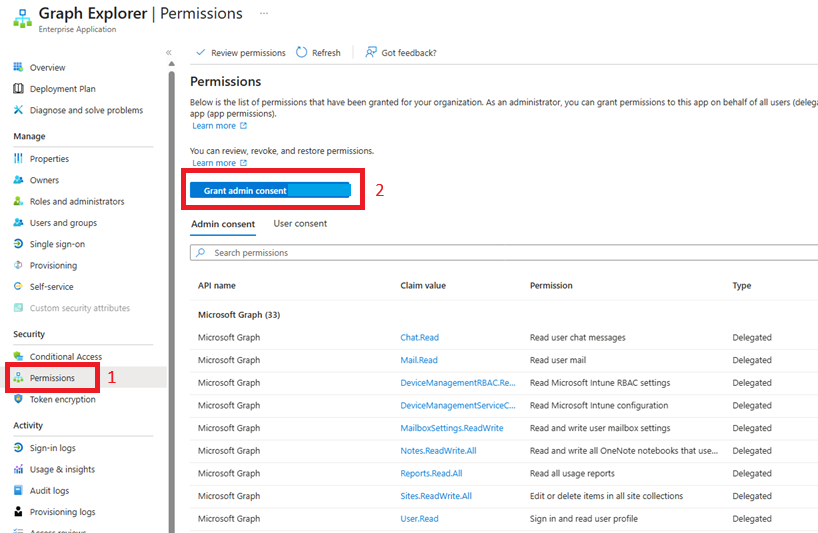
Task: Click the Got feedback person icon
Action: tap(370, 52)
